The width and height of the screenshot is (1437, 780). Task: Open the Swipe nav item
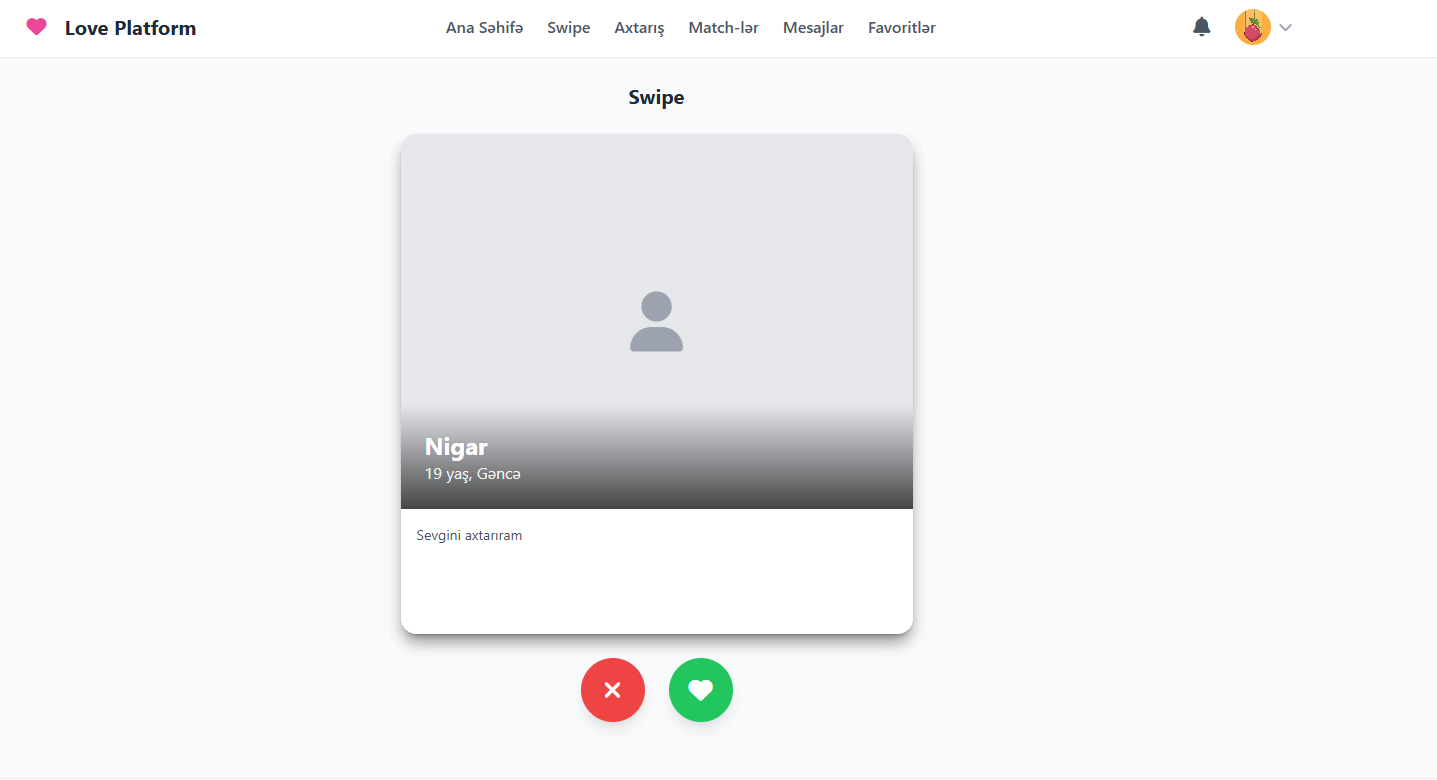(569, 28)
